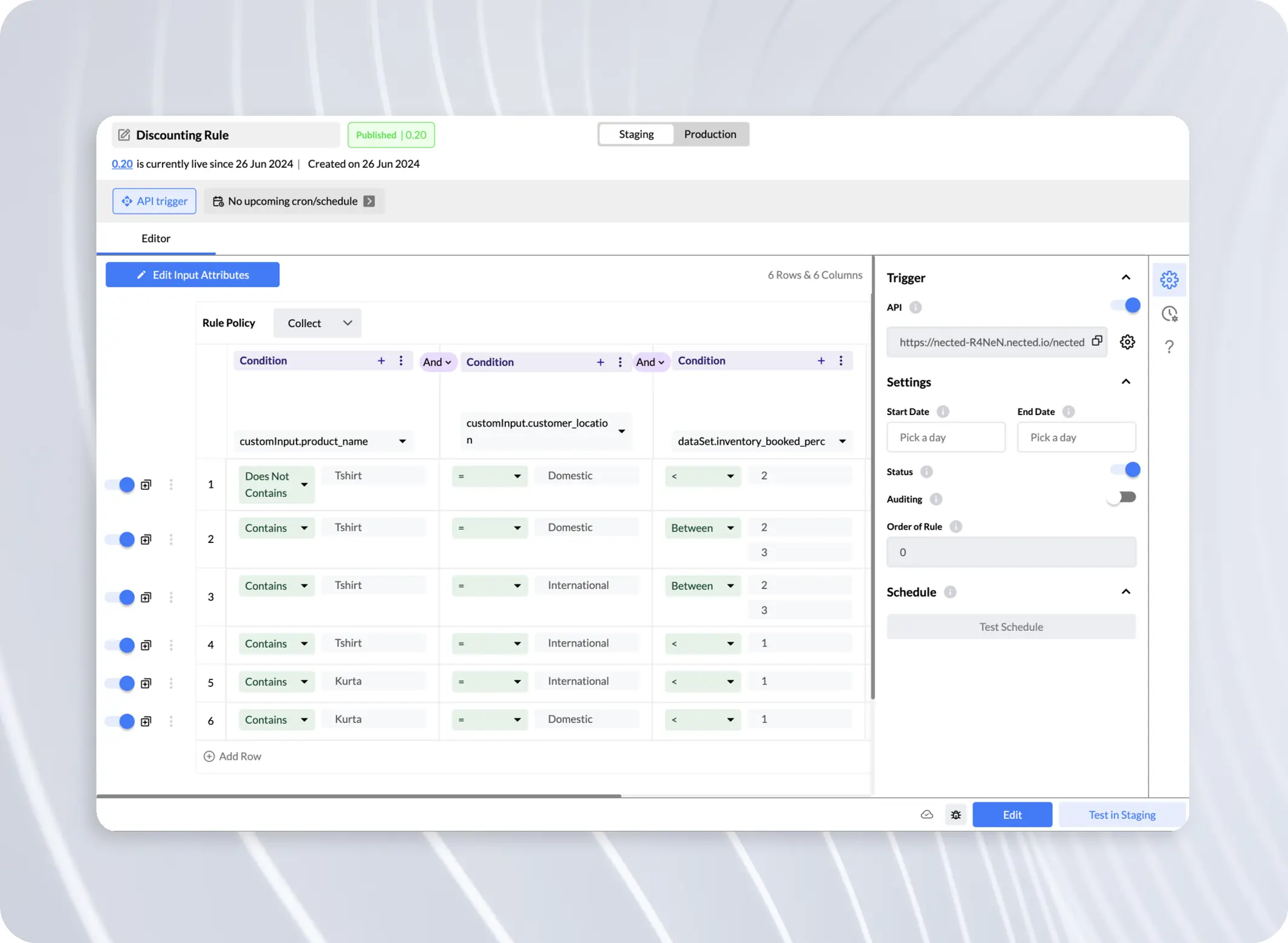Open API settings gear next to URL
The height and width of the screenshot is (943, 1288).
click(x=1127, y=342)
